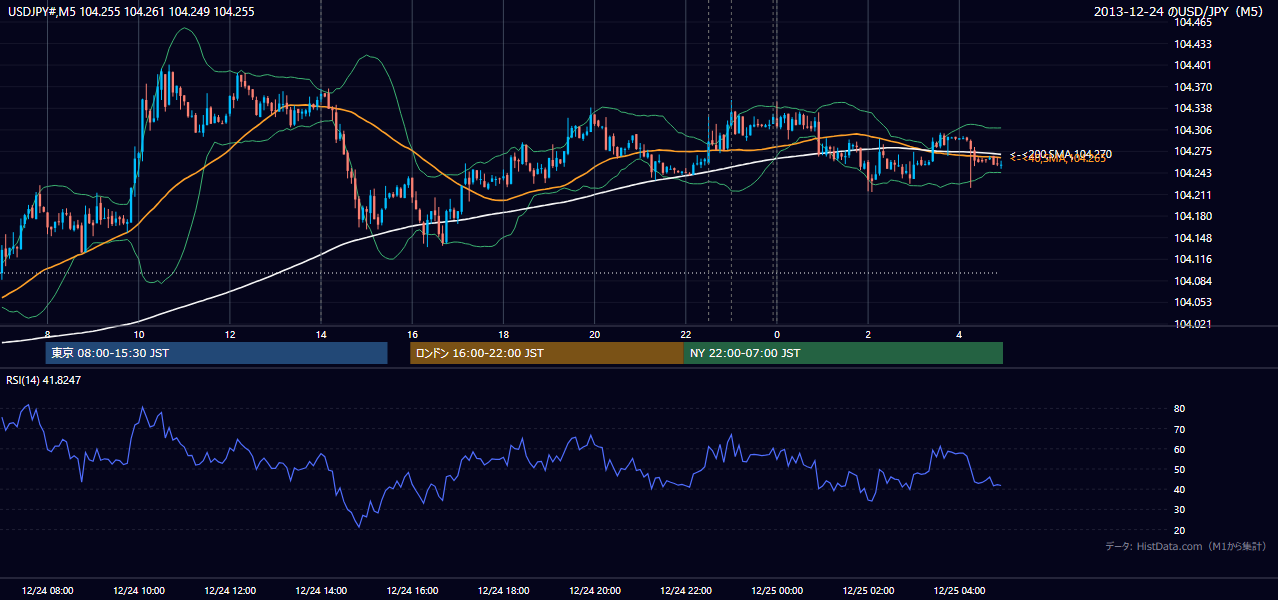Click RSI scale value 20
This screenshot has height=600, width=1278.
point(1180,530)
